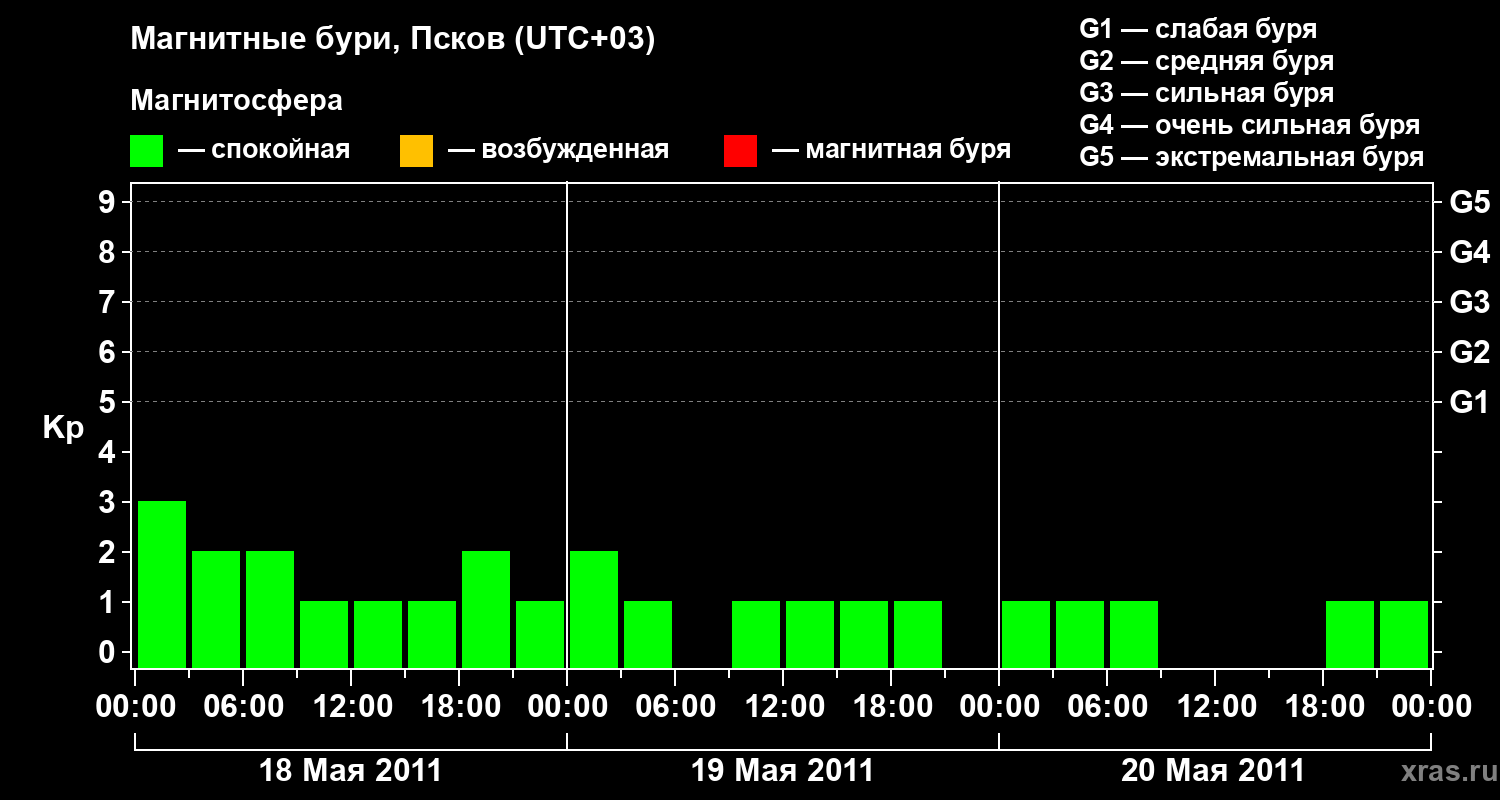Click the Kp 3 bar for 18 May 00:00–03:00

pos(162,584)
